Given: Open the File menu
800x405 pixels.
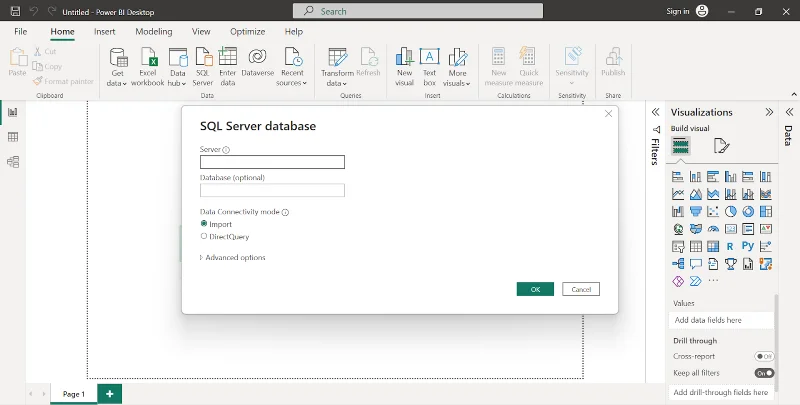Looking at the screenshot, I should tap(20, 32).
